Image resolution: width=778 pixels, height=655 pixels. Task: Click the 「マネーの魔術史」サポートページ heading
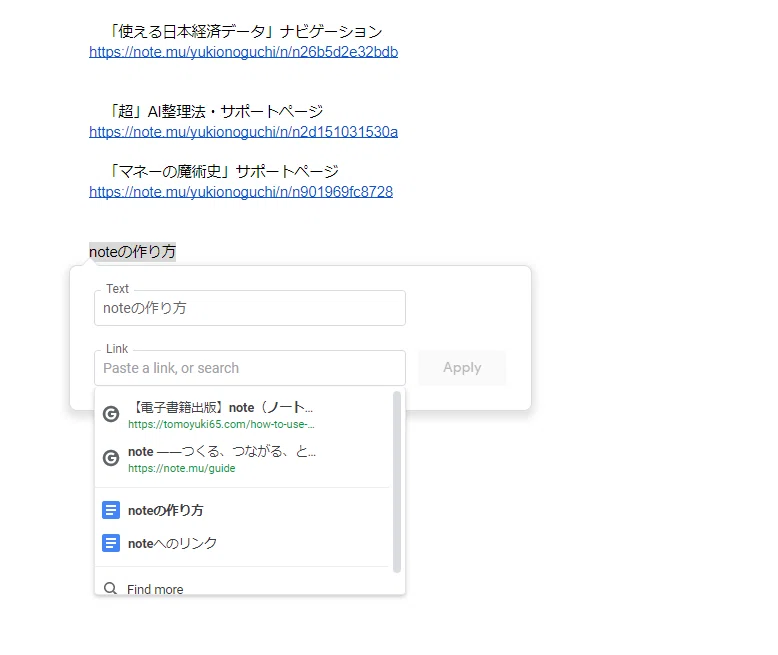(223, 172)
